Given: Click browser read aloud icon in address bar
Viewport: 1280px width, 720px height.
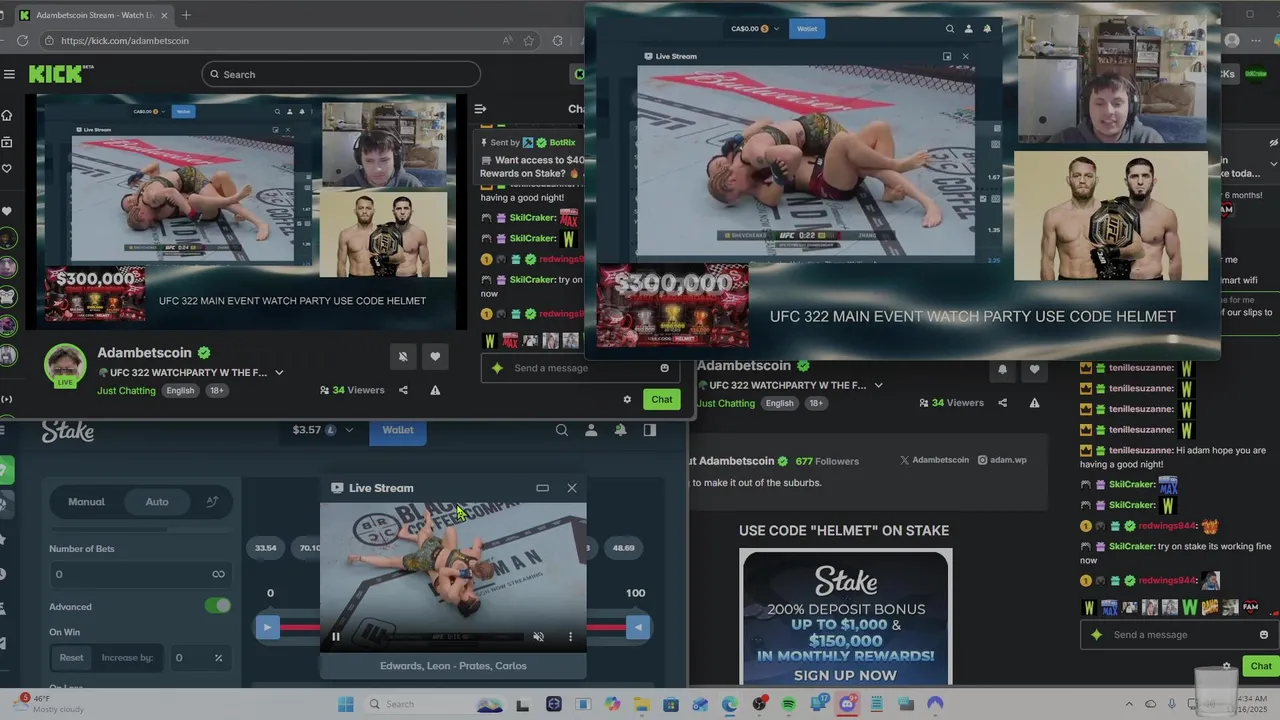Looking at the screenshot, I should pyautogui.click(x=508, y=41).
